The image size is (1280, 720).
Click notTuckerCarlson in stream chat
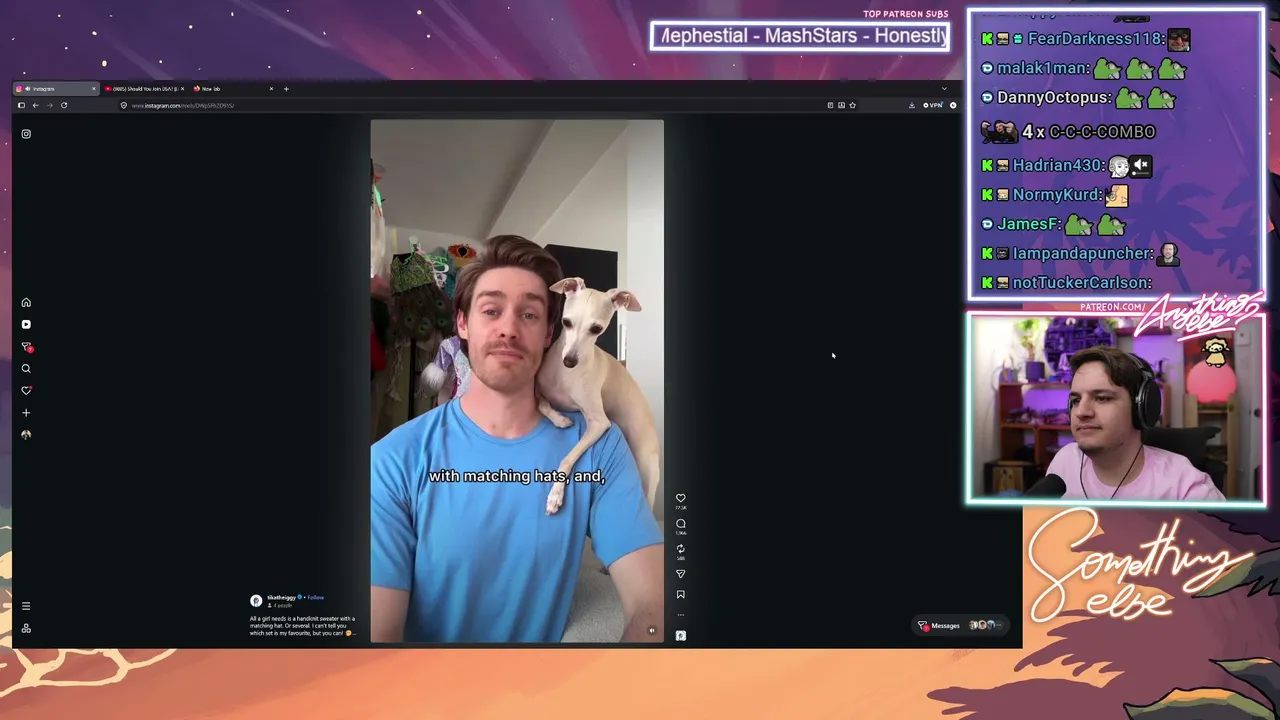pos(1082,284)
